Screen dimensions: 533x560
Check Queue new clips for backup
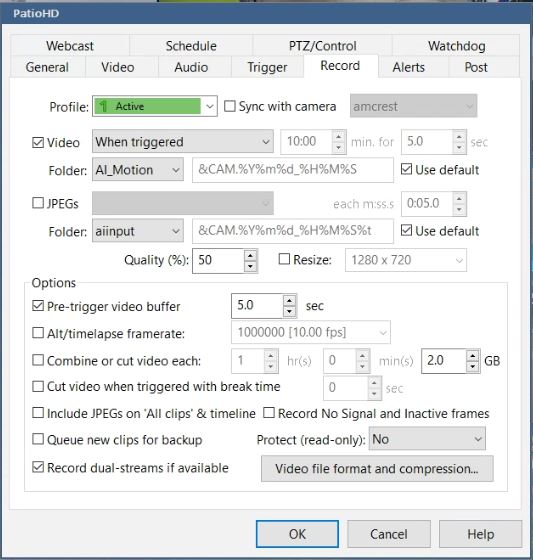38,439
